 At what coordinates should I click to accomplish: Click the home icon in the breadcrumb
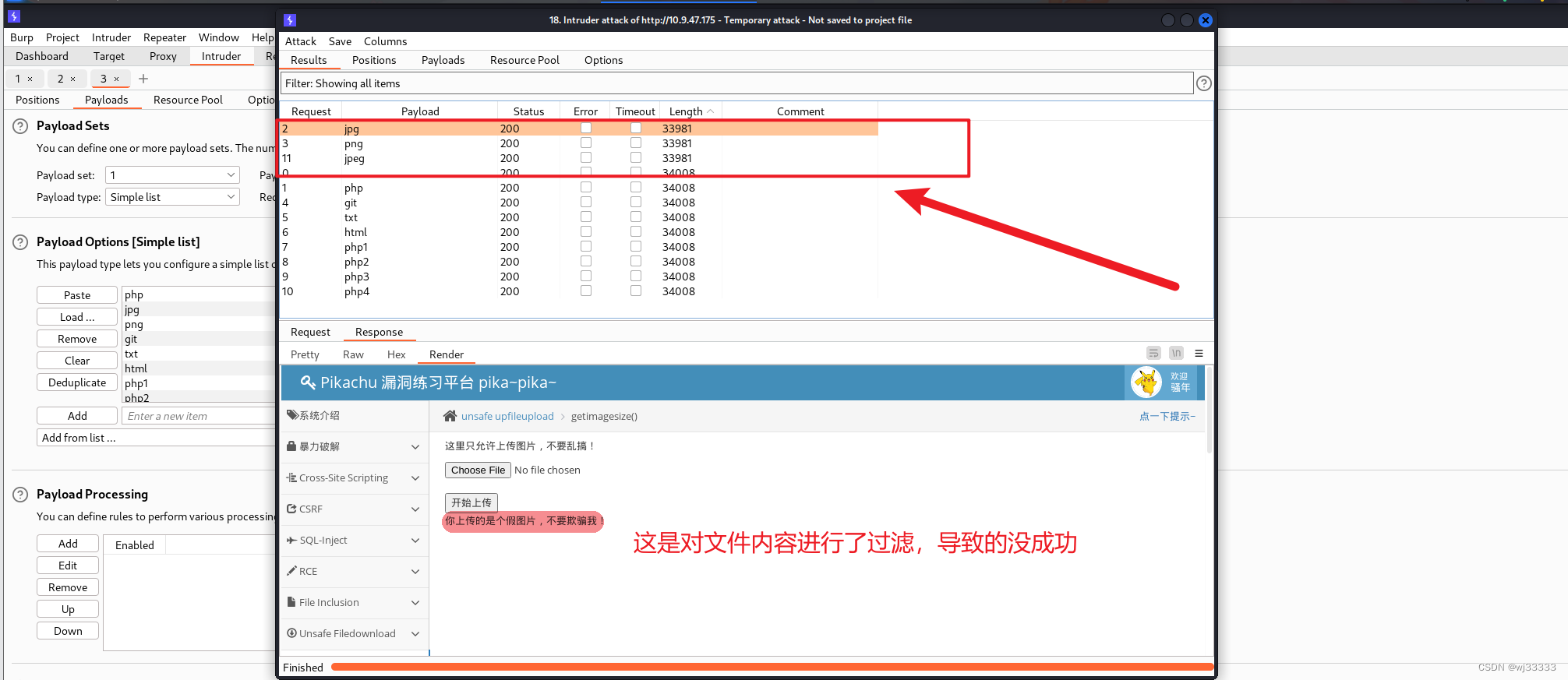[450, 416]
